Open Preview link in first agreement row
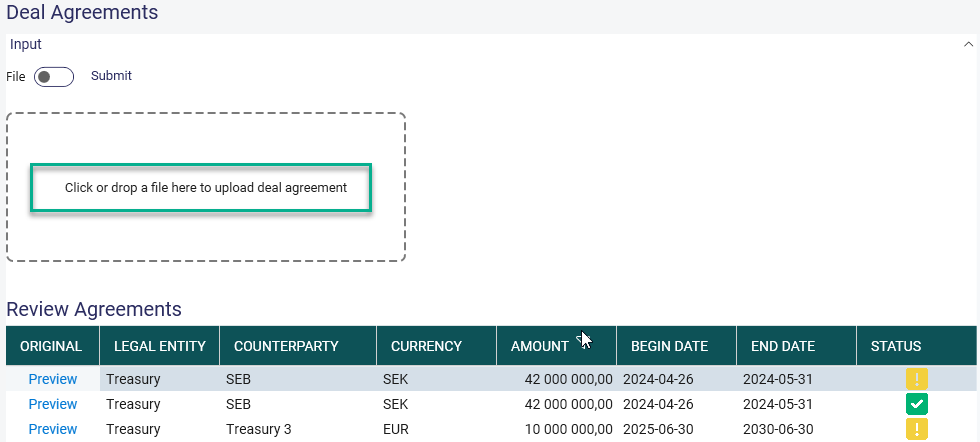Viewport: 980px width, 442px height. point(53,379)
